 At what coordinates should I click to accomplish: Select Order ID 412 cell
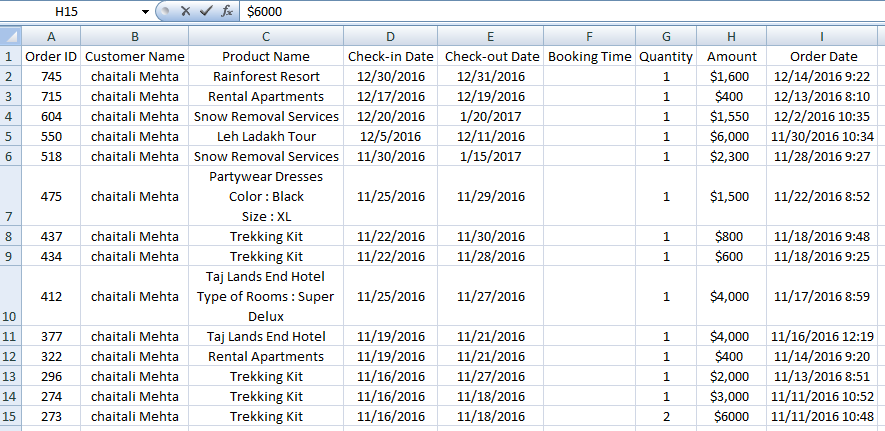pos(51,296)
